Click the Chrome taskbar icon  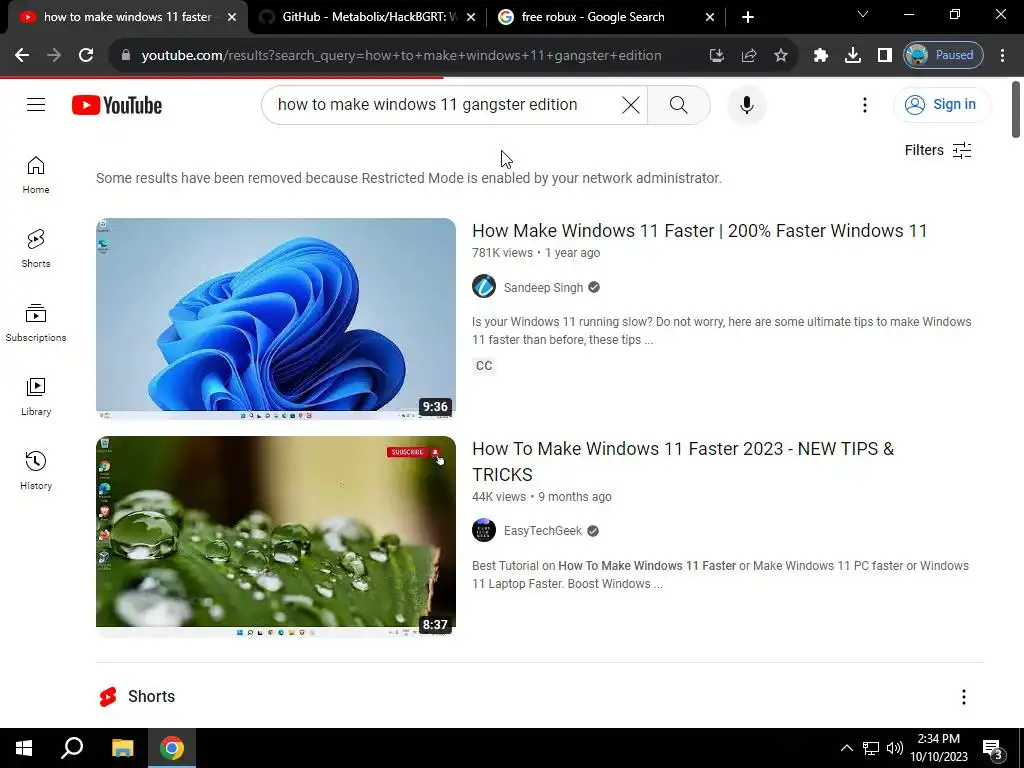click(x=172, y=748)
